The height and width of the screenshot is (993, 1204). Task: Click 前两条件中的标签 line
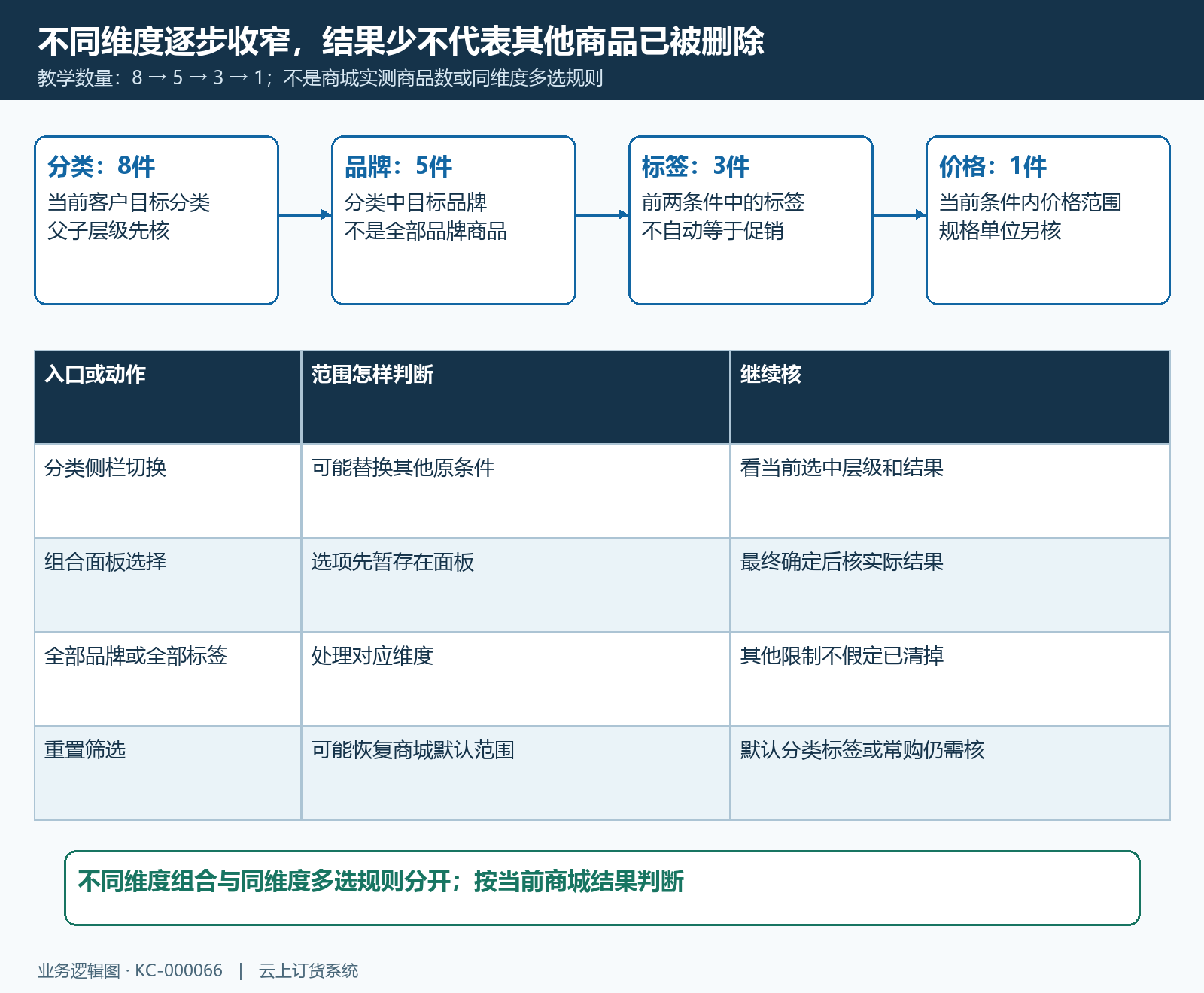[x=723, y=202]
